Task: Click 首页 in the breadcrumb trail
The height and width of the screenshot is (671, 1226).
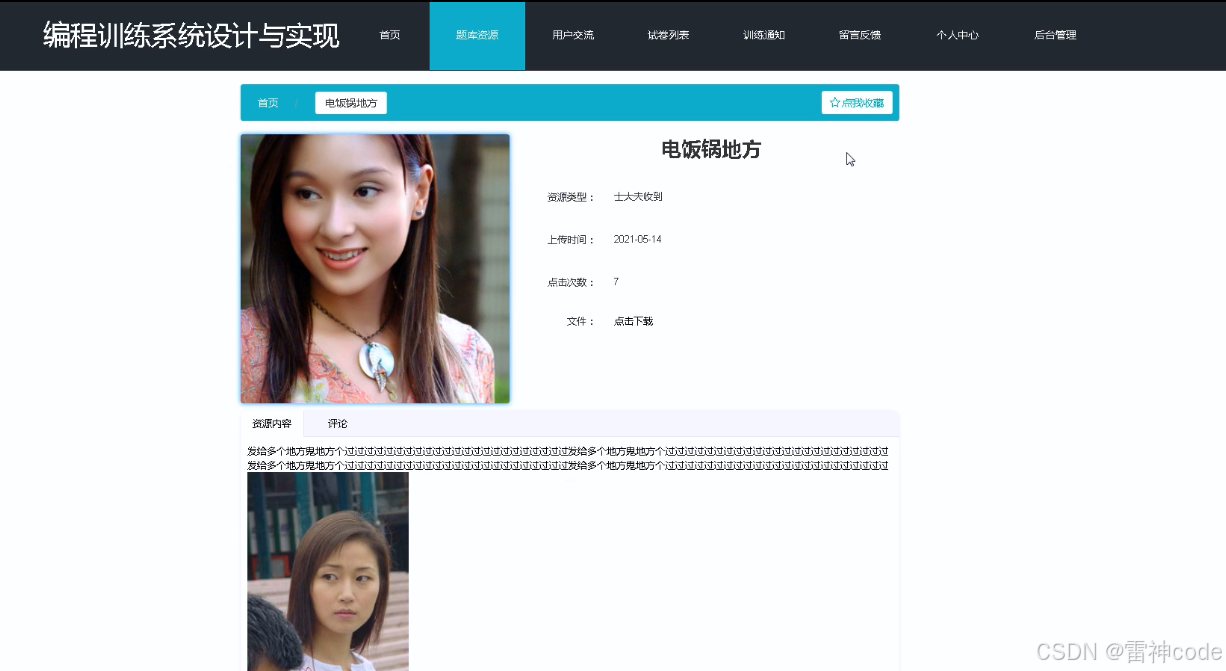Action: coord(267,101)
